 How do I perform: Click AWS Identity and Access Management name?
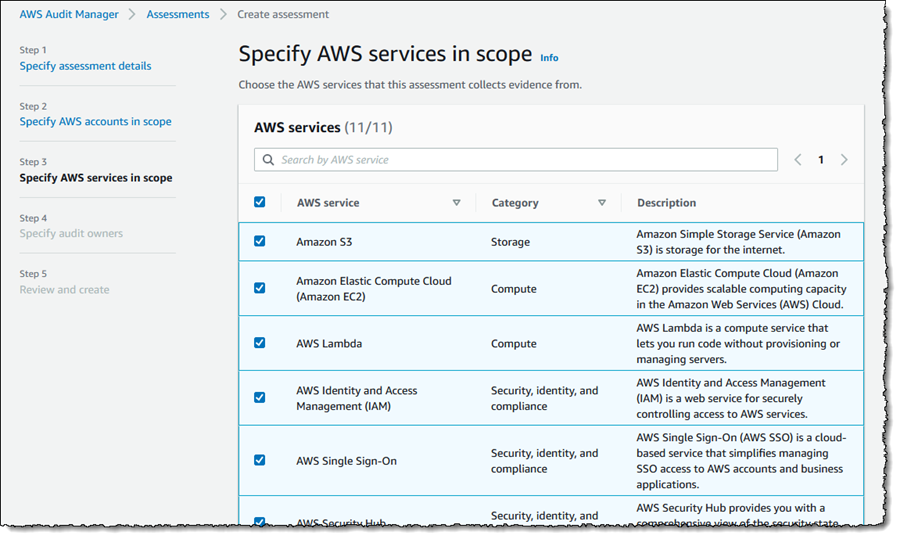click(356, 398)
